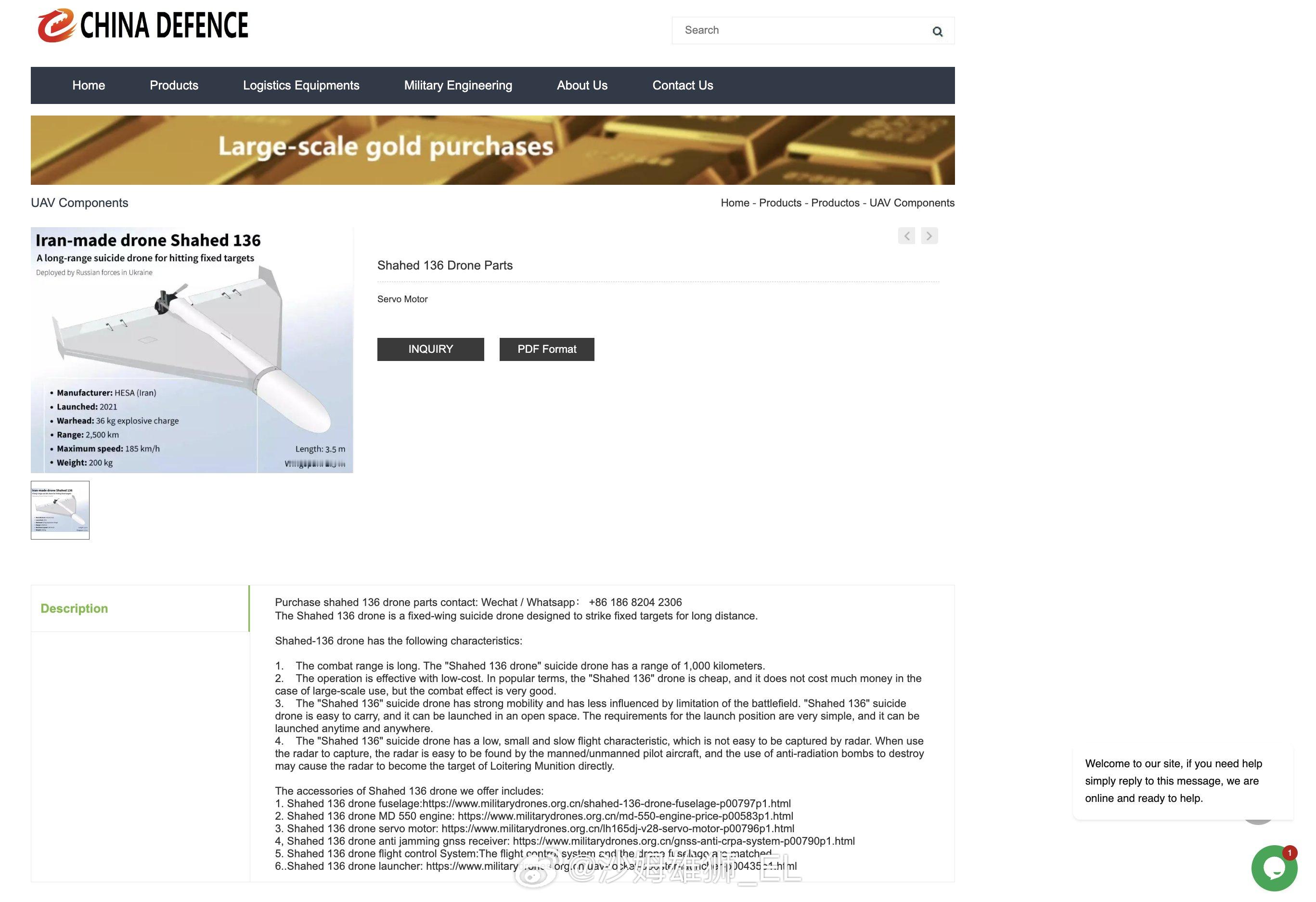Click the search magnifier icon
Screen dimensions: 1316x902
[x=937, y=32]
